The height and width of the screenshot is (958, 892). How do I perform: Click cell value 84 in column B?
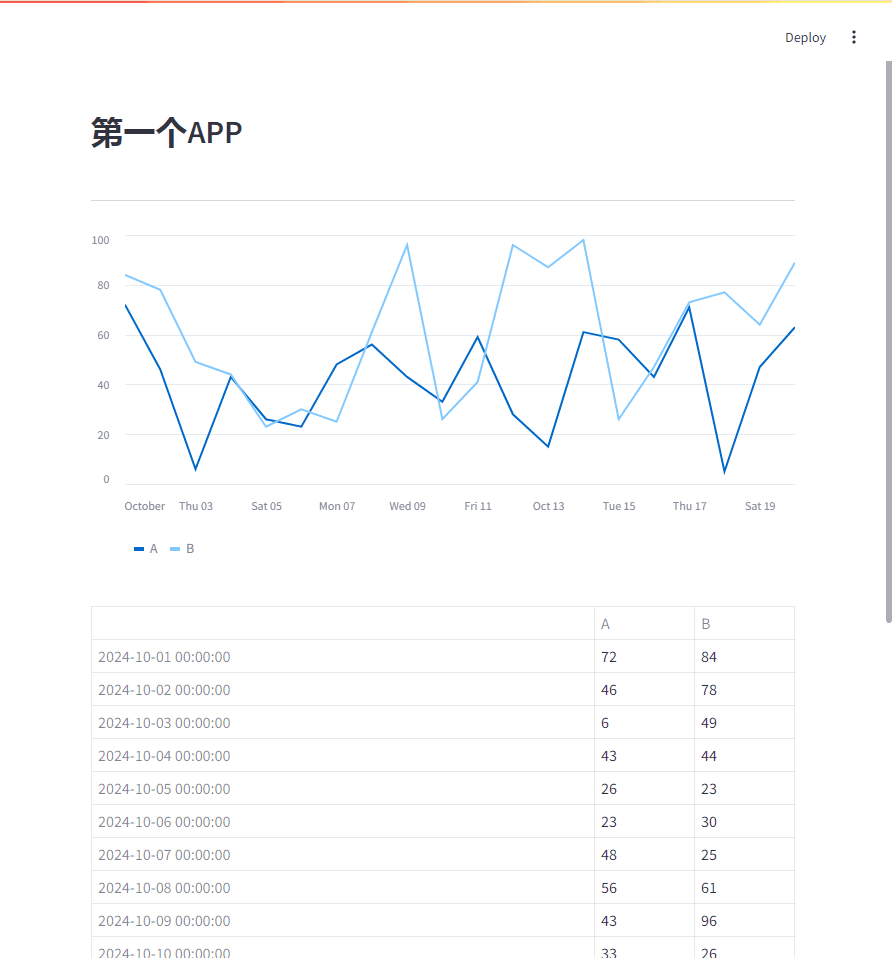pos(744,657)
